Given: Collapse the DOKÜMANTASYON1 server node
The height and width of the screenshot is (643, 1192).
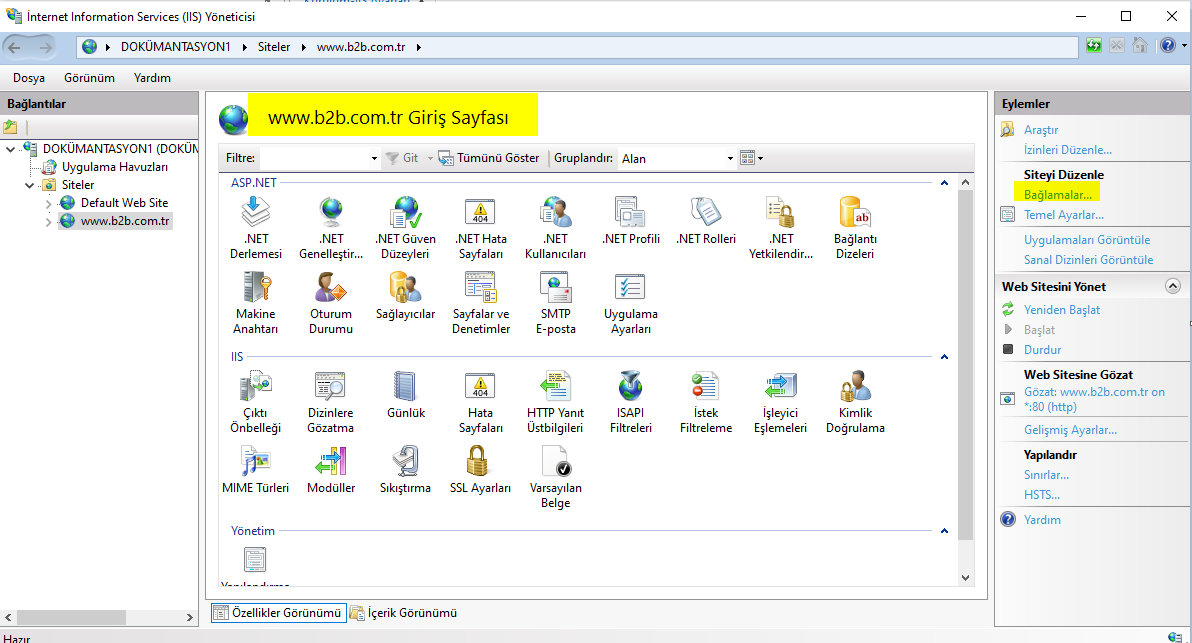Looking at the screenshot, I should point(11,149).
